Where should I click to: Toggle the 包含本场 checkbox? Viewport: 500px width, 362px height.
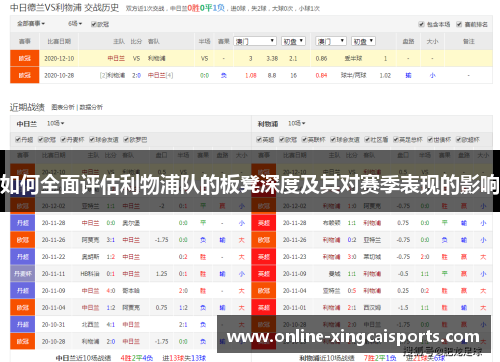click(x=421, y=24)
